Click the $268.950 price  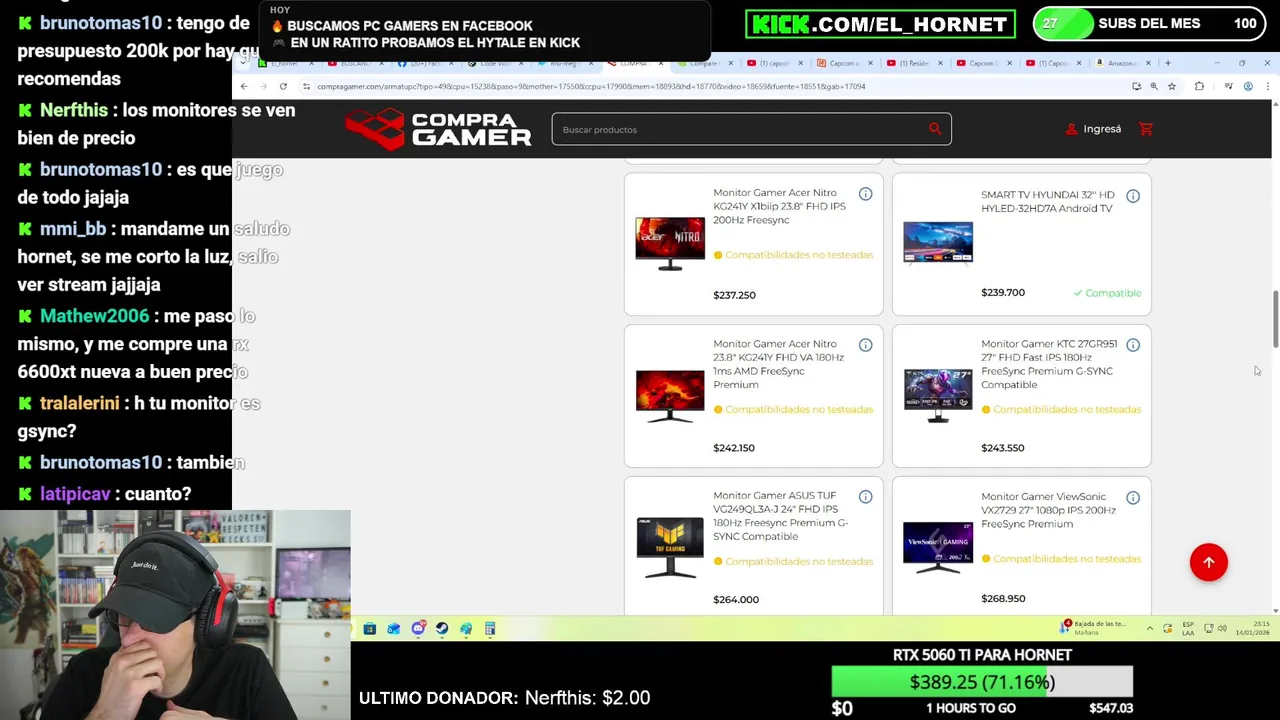(x=1003, y=598)
